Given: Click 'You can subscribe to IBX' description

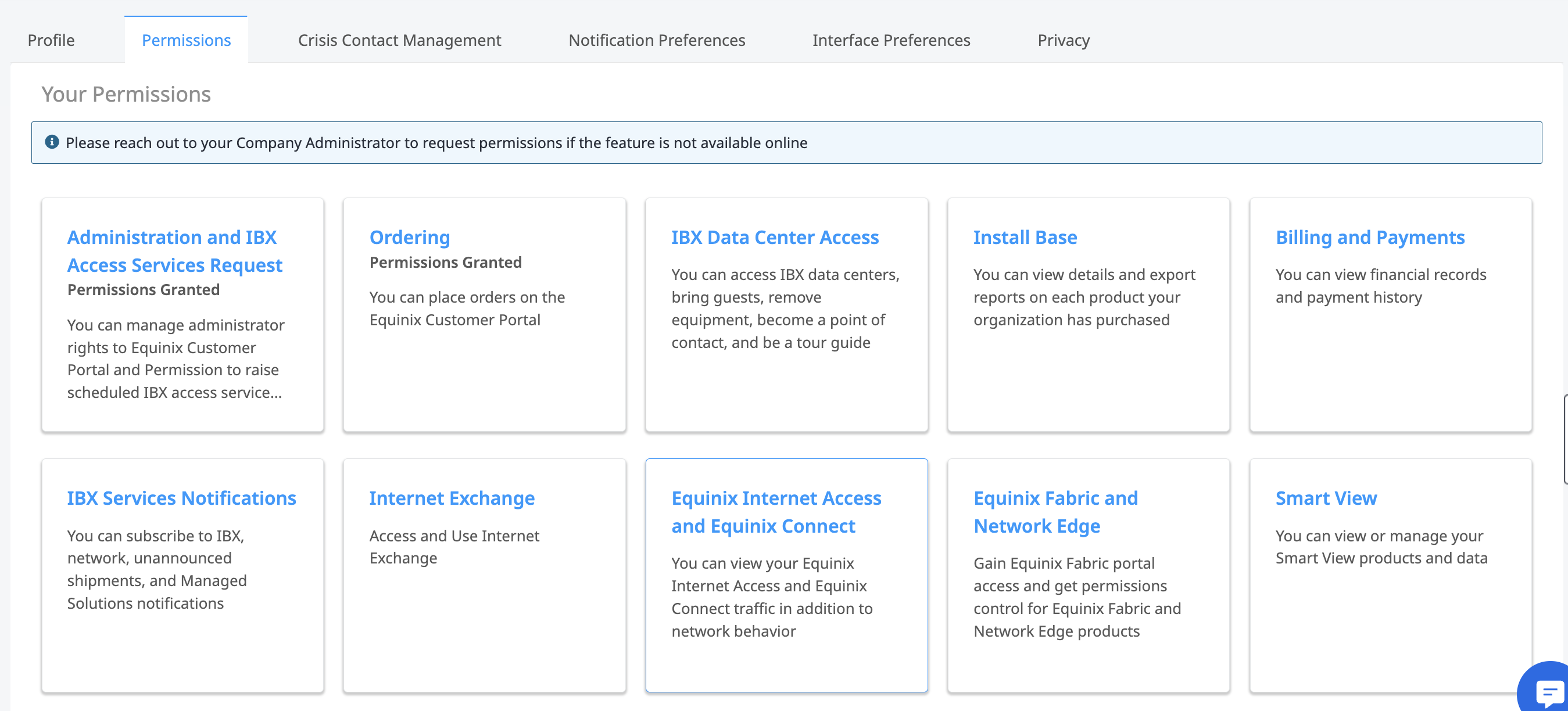Looking at the screenshot, I should [x=157, y=569].
